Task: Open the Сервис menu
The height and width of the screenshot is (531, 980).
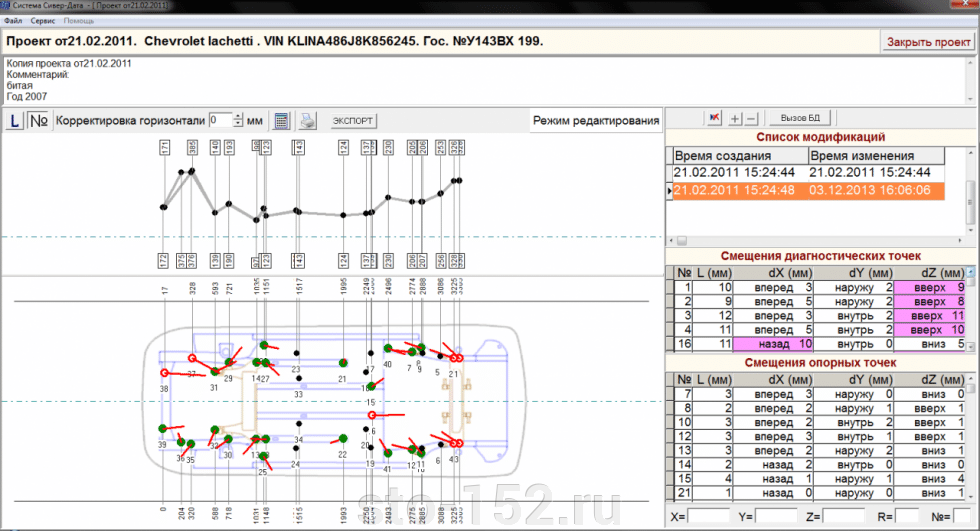Action: tap(43, 20)
